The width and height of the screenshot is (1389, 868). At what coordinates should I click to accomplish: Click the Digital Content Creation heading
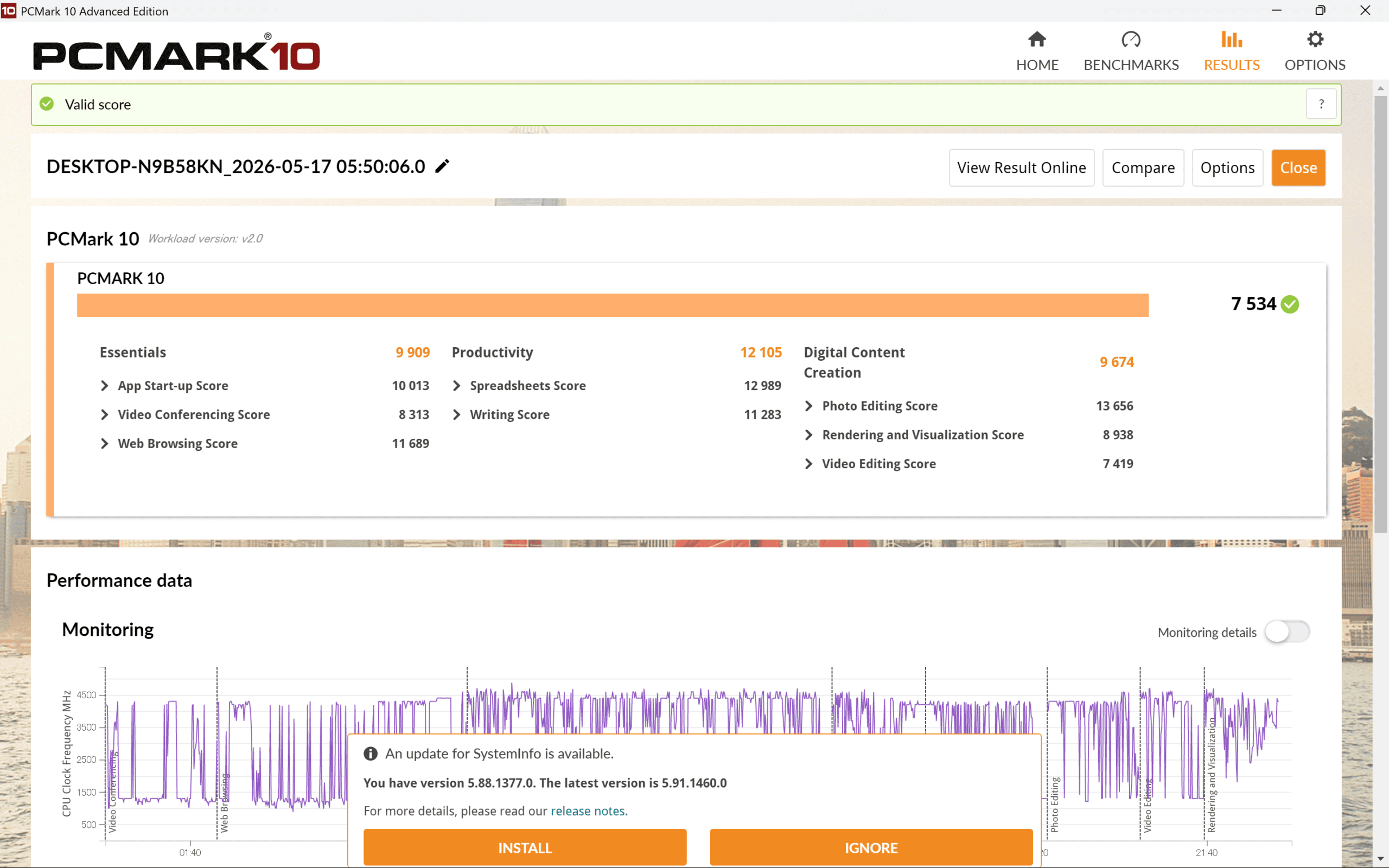[x=854, y=362]
